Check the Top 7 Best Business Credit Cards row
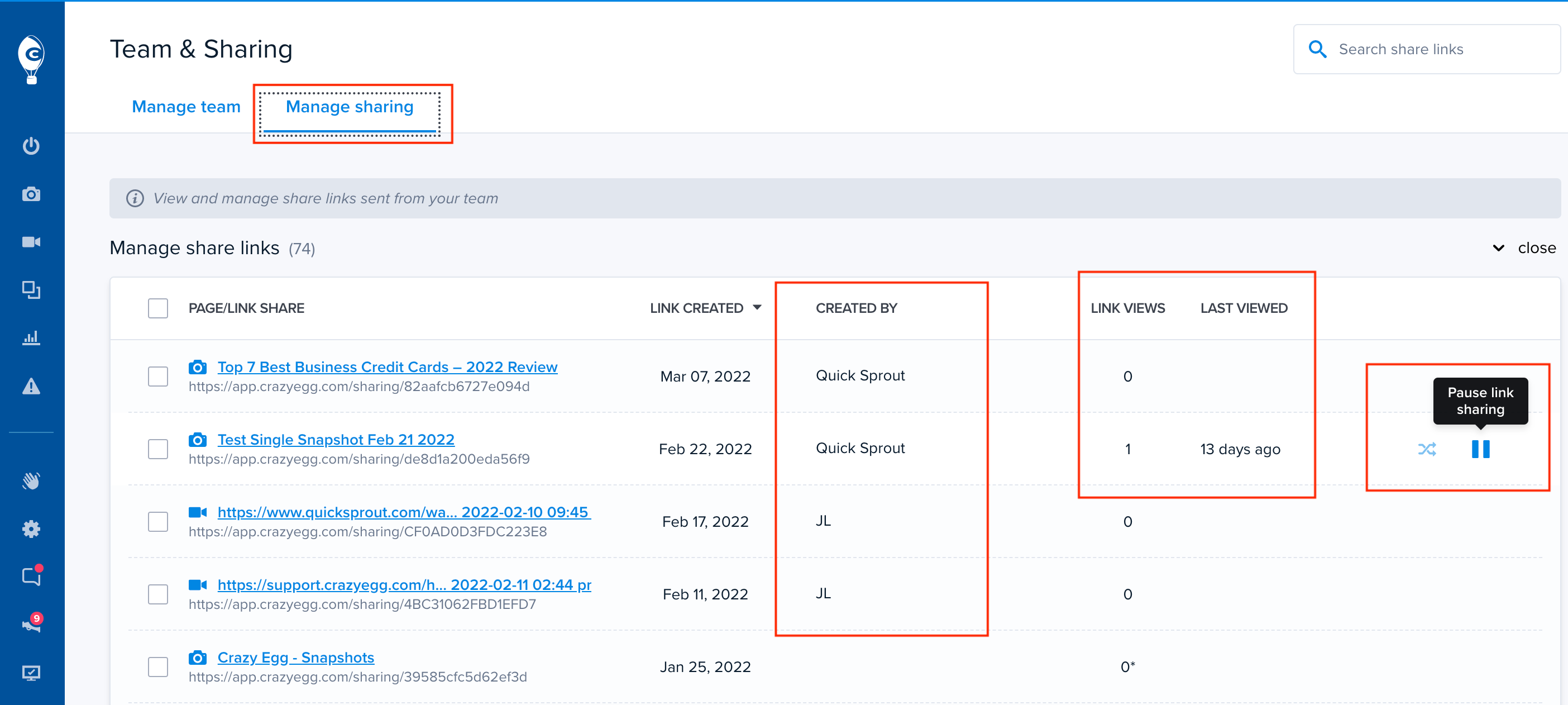Image resolution: width=1568 pixels, height=705 pixels. 158,377
